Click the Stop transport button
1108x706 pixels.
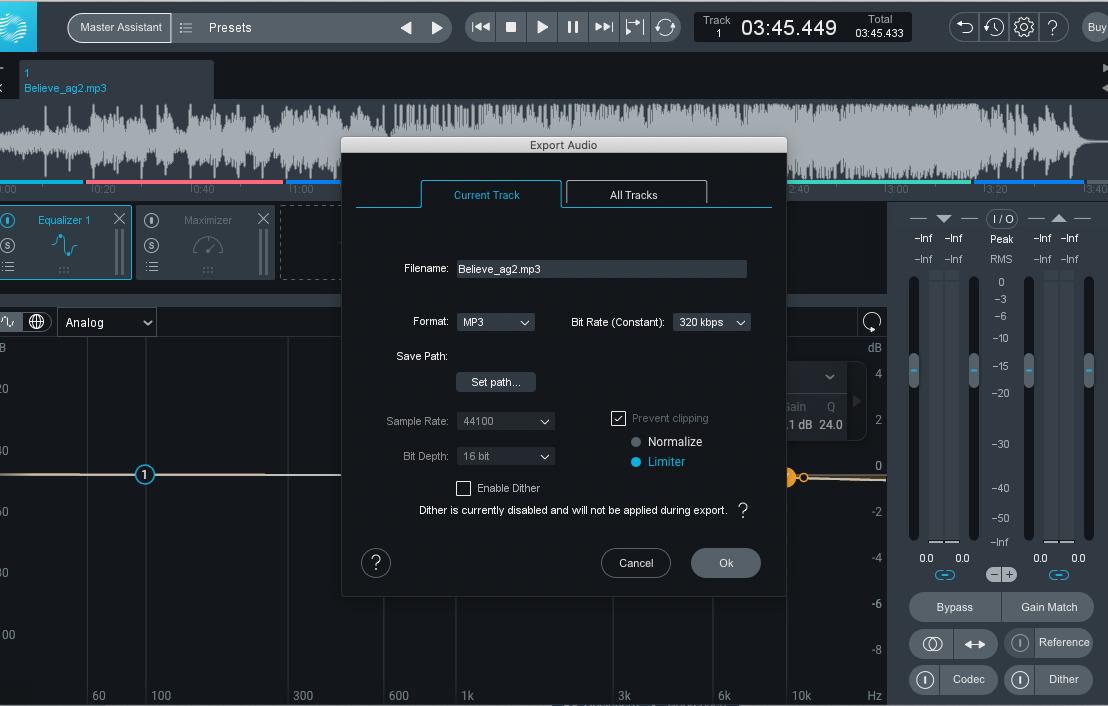511,27
